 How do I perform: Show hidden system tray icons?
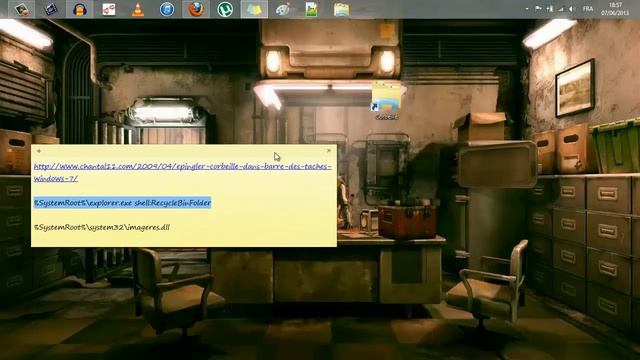tap(527, 9)
